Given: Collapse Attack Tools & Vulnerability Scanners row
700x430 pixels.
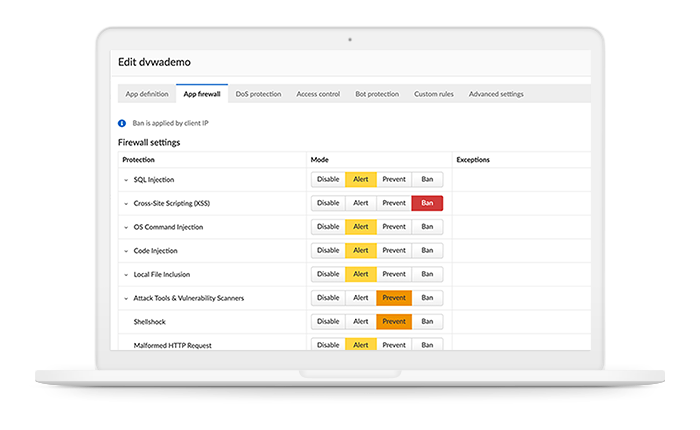Looking at the screenshot, I should [126, 298].
